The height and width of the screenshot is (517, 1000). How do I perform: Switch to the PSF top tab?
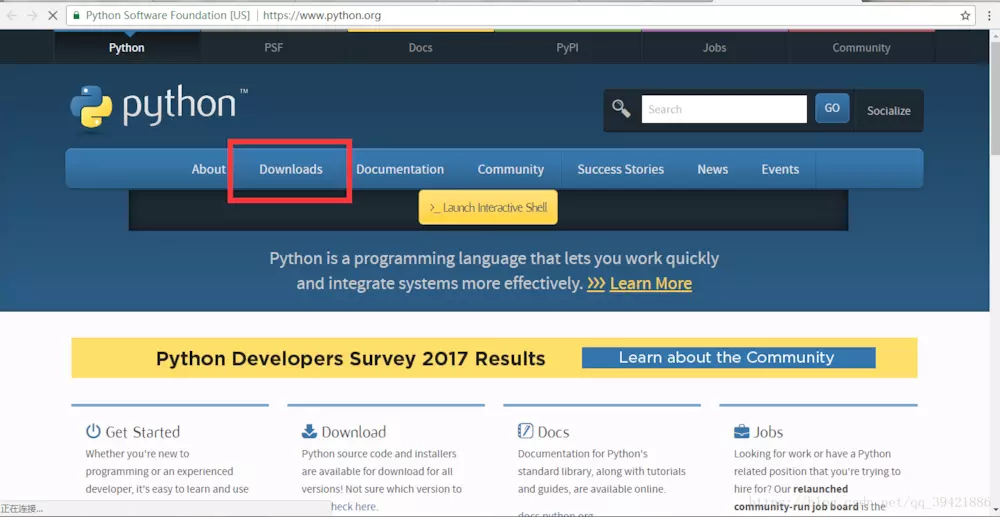(x=274, y=47)
